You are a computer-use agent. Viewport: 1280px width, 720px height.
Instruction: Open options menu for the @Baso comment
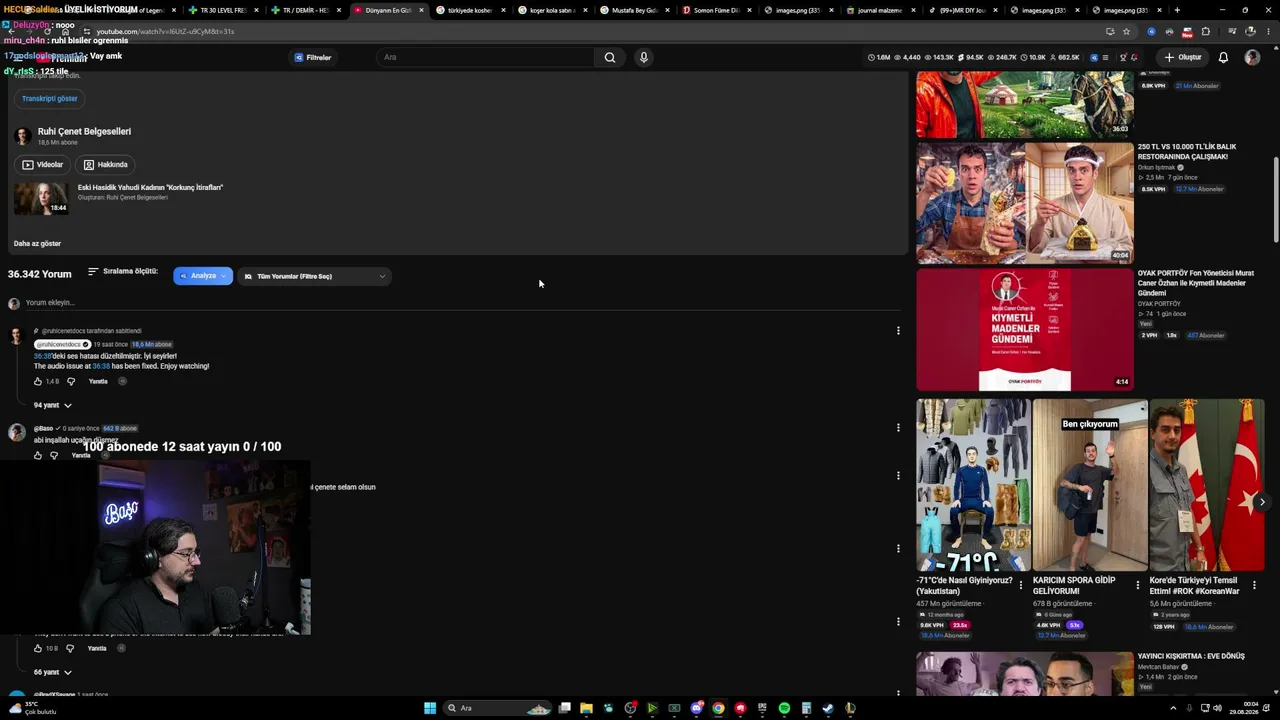(x=898, y=427)
